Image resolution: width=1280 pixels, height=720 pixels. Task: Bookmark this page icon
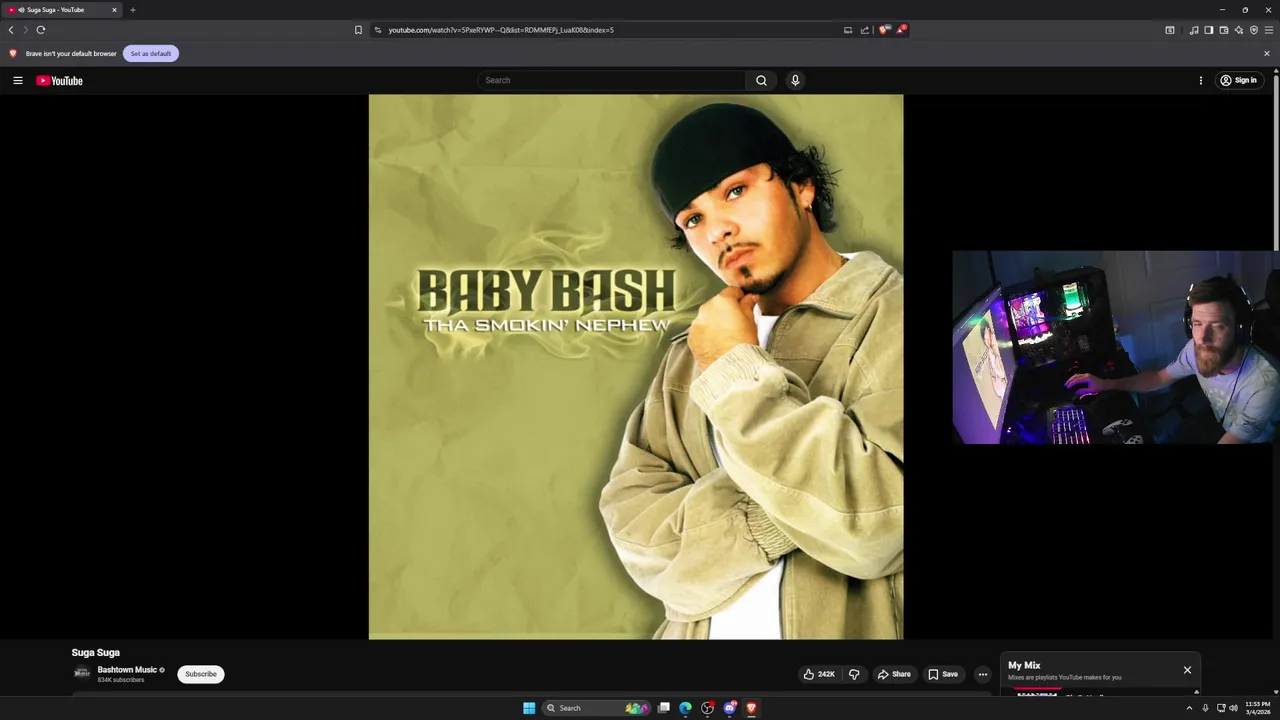(x=358, y=30)
